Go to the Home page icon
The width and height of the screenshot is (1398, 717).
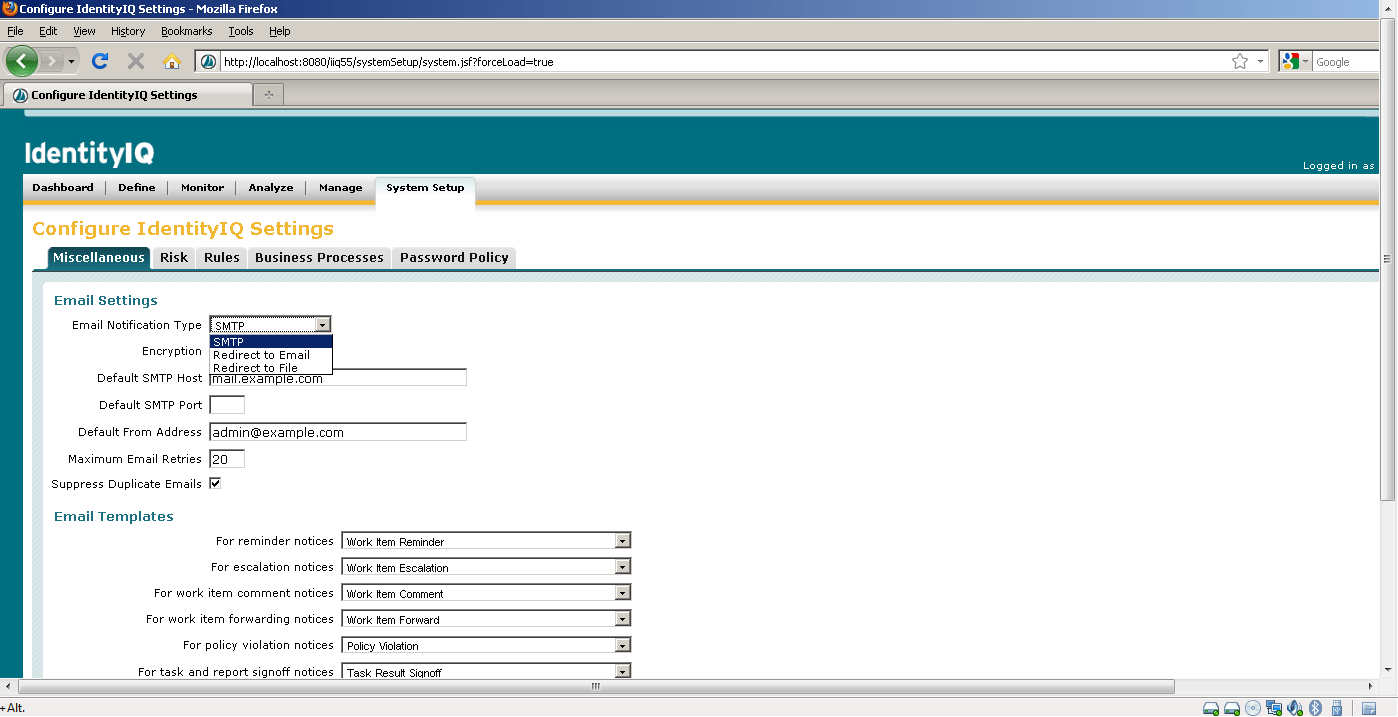172,61
